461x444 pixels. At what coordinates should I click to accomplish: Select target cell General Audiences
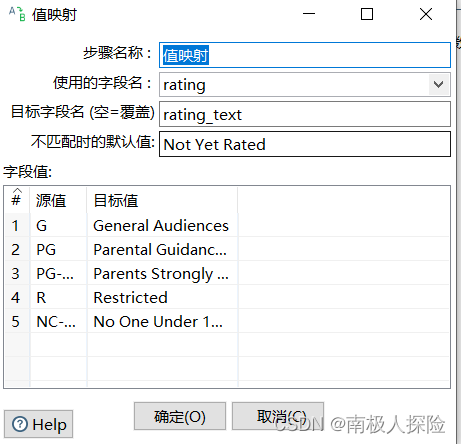tap(162, 225)
